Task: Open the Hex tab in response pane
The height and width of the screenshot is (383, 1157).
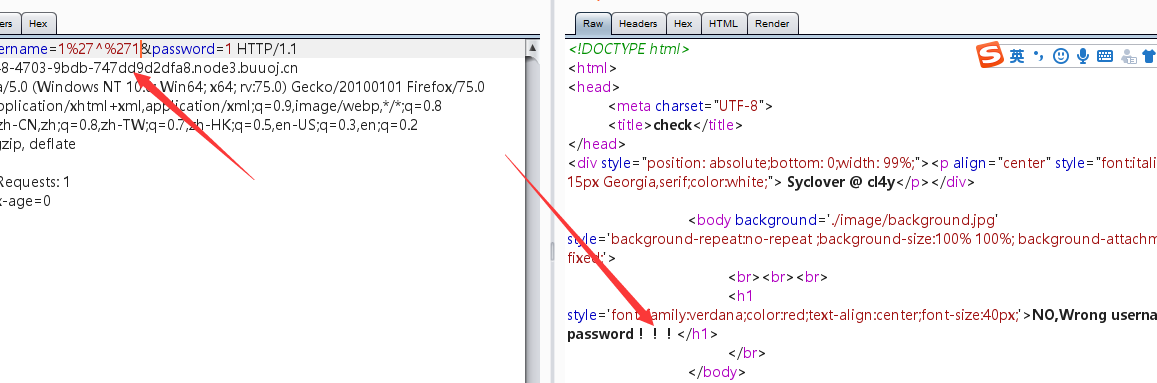Action: [683, 24]
